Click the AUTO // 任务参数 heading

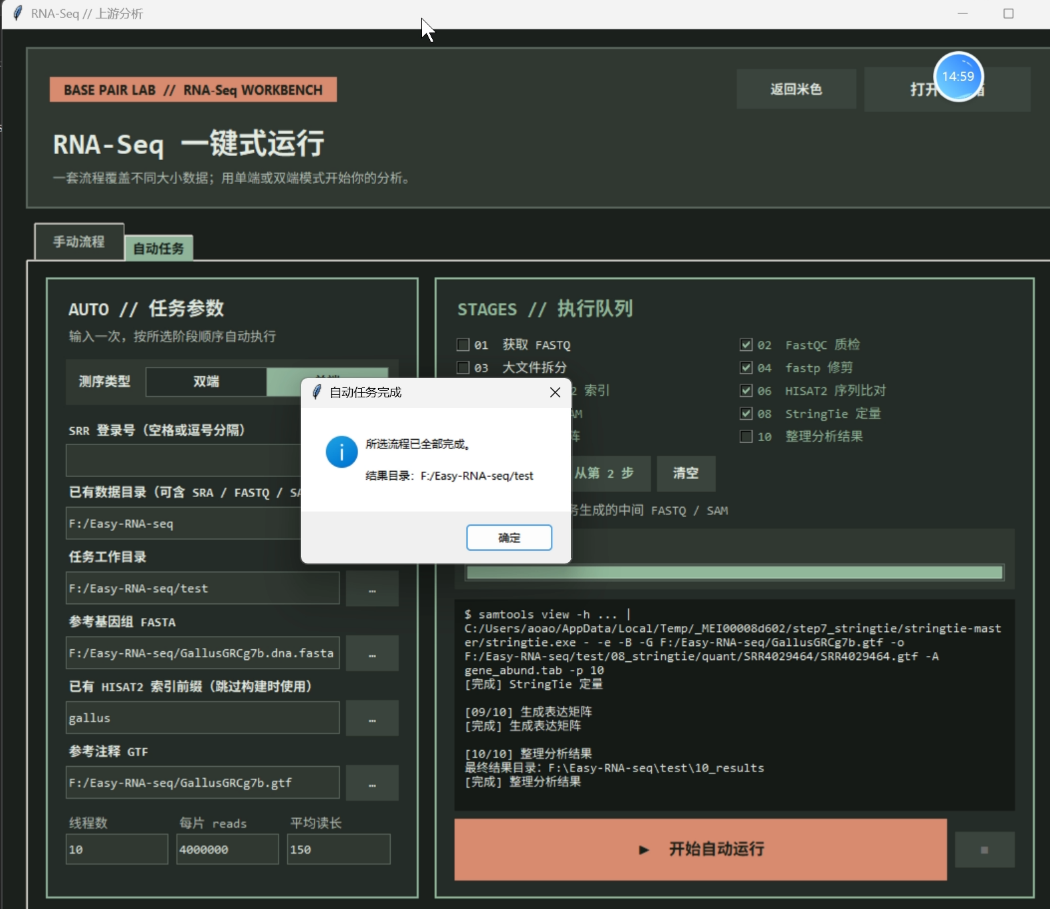pos(146,309)
